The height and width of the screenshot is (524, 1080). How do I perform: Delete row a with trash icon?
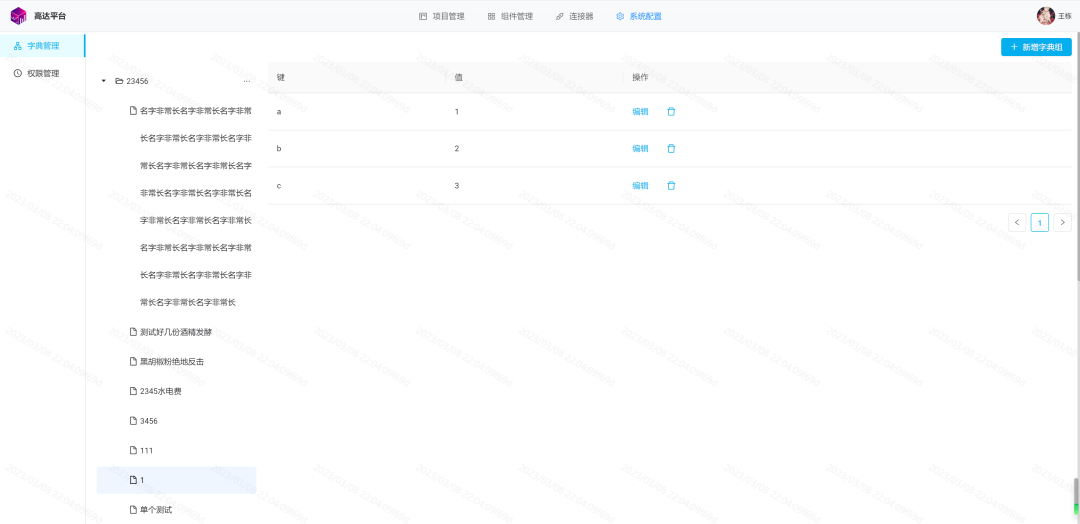pyautogui.click(x=671, y=112)
